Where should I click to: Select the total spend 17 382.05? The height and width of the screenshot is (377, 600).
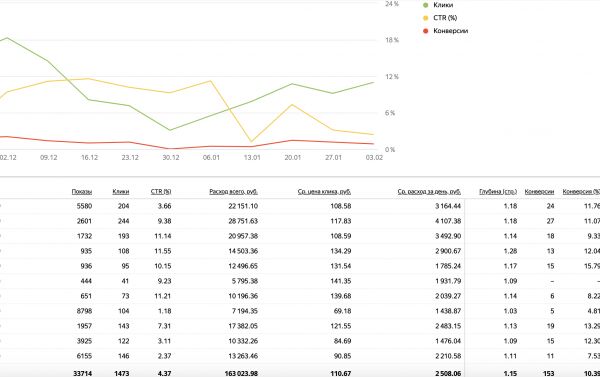243,326
